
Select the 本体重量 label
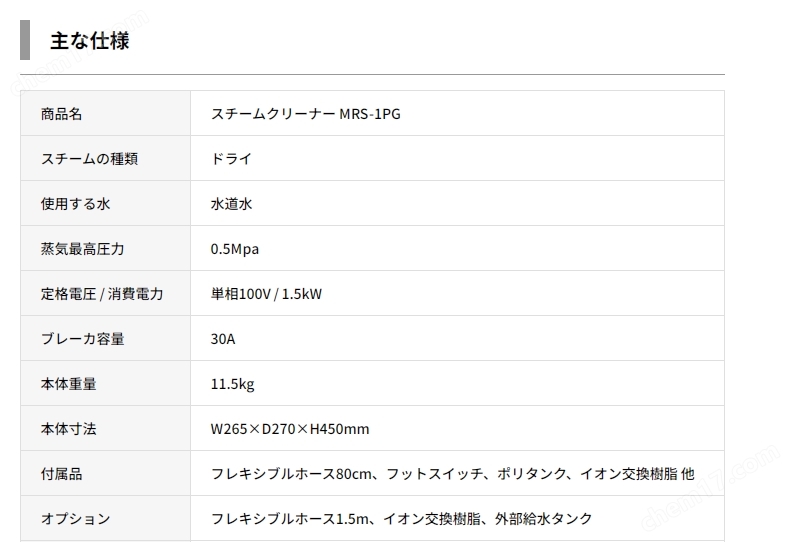pyautogui.click(x=68, y=384)
